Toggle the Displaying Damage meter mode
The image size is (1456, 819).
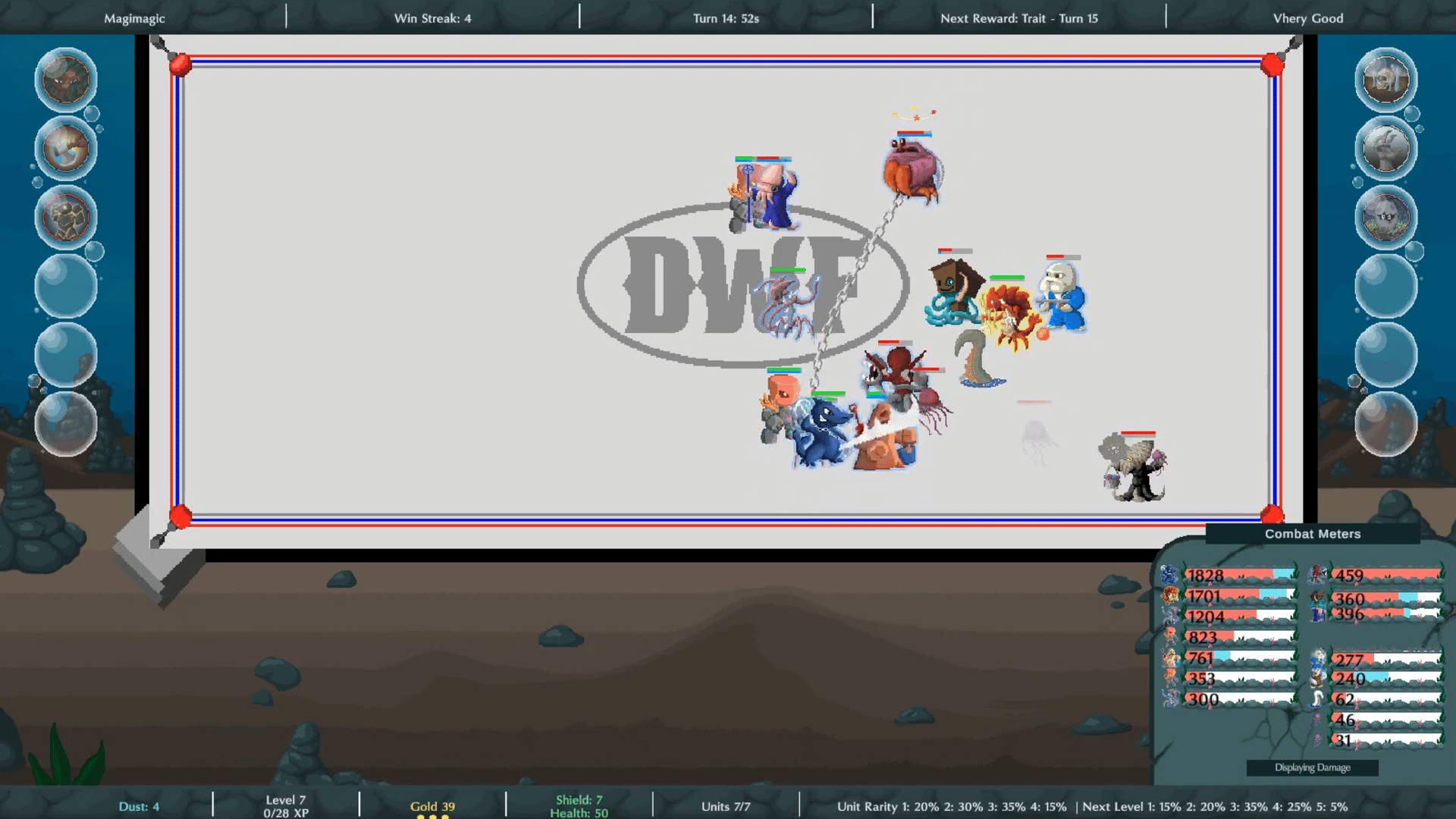pyautogui.click(x=1312, y=767)
